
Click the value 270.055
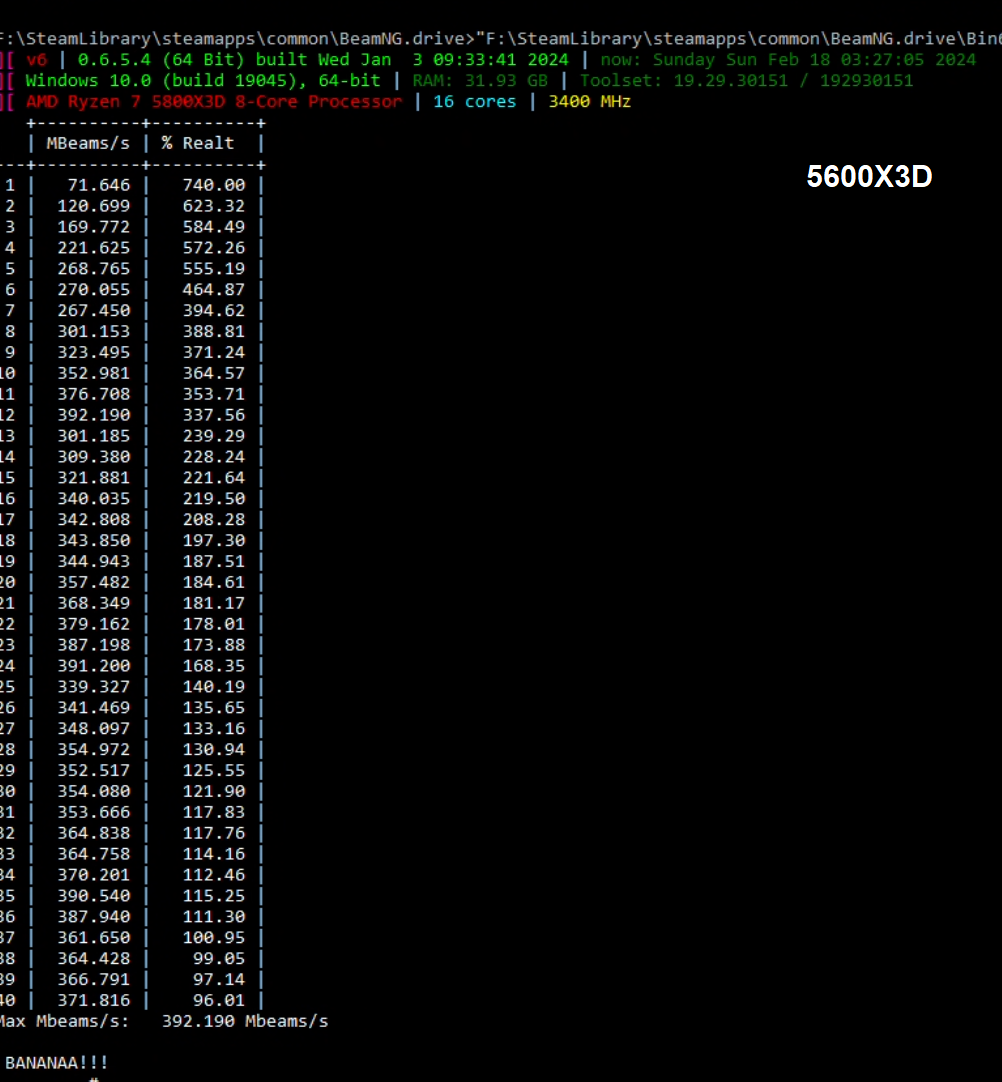click(93, 290)
